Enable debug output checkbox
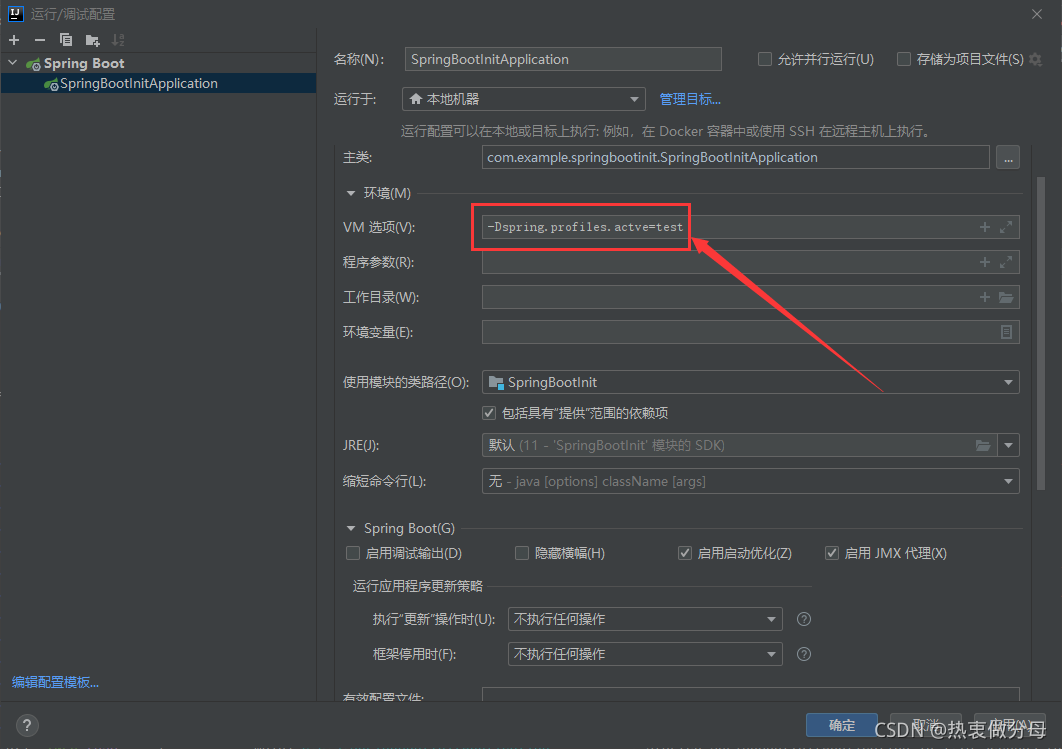1062x749 pixels. (x=353, y=553)
